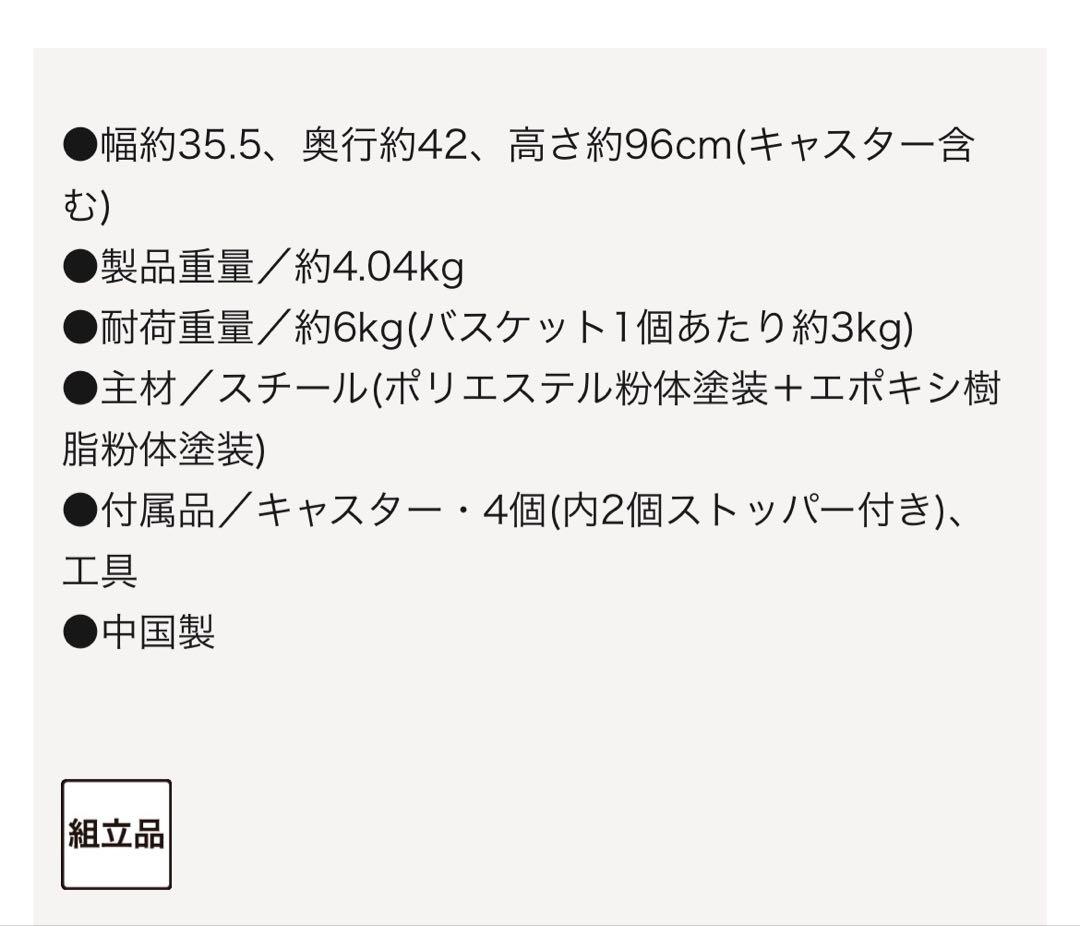Screen dimensions: 1080x926
Task: Click the bullet before 付属品 accessories line
Action: point(80,511)
